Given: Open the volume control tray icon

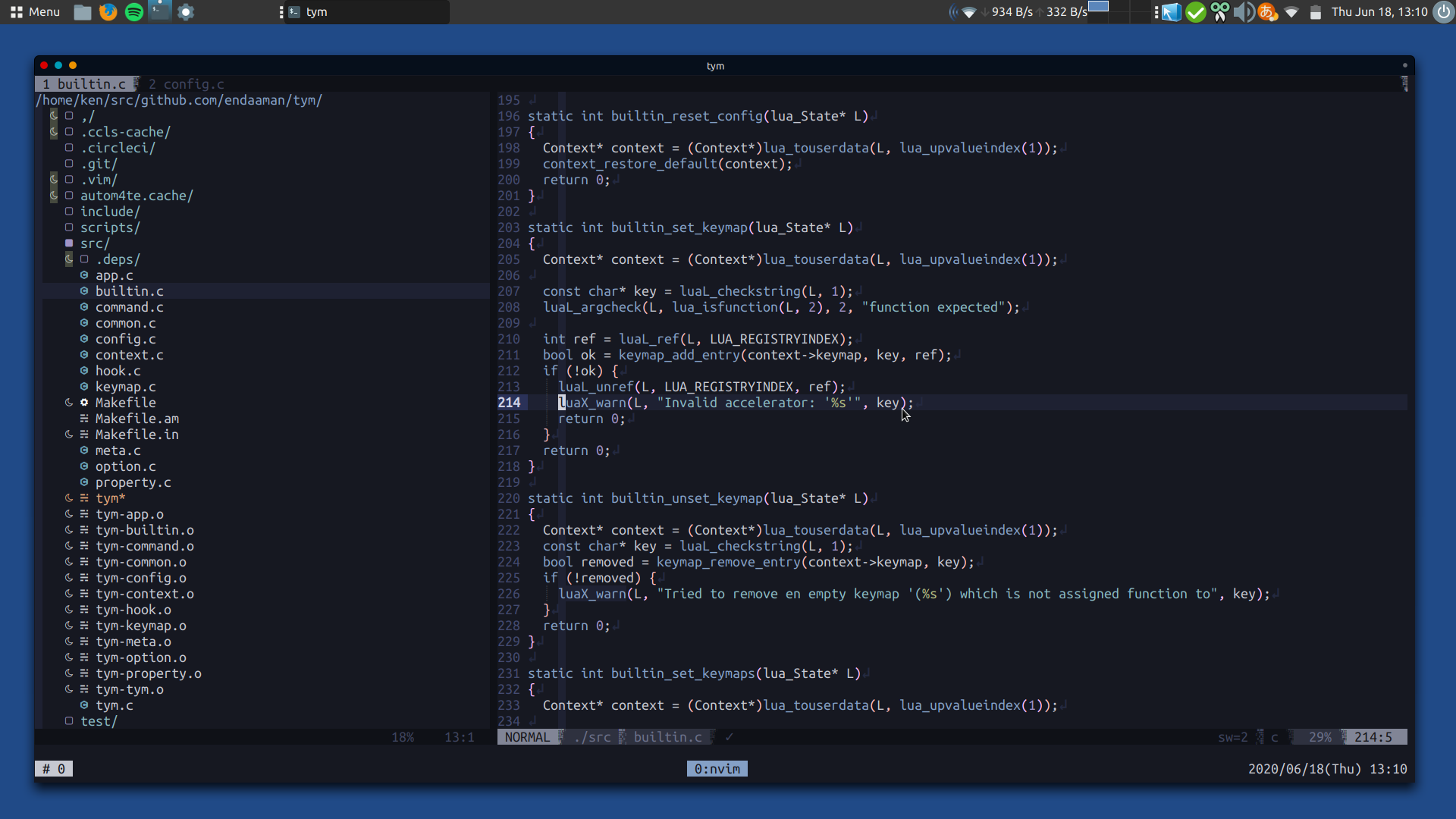Looking at the screenshot, I should (x=1244, y=12).
